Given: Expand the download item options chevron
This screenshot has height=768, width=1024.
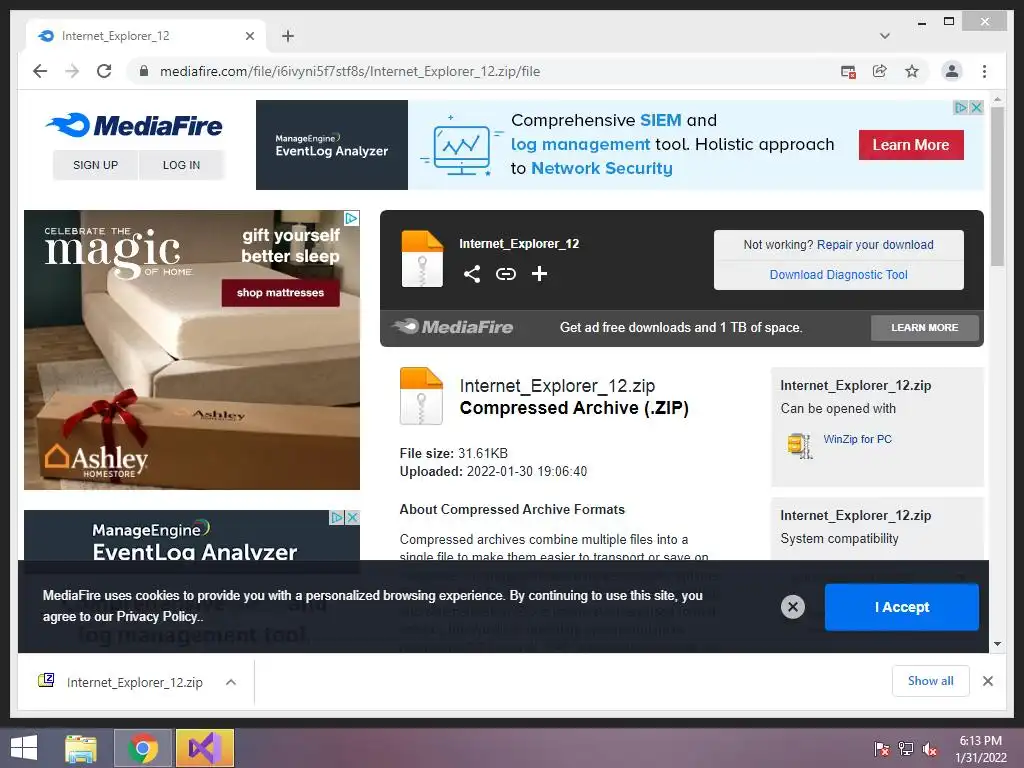Looking at the screenshot, I should pos(231,682).
